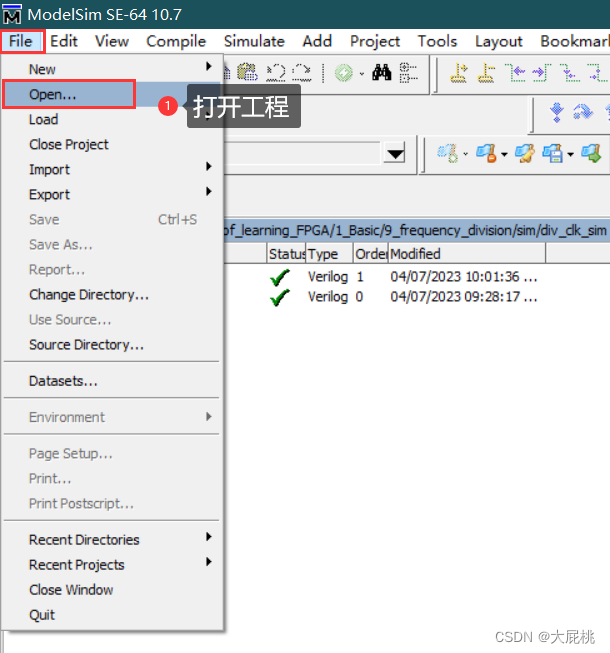Sort by the Status column header

pos(286,254)
